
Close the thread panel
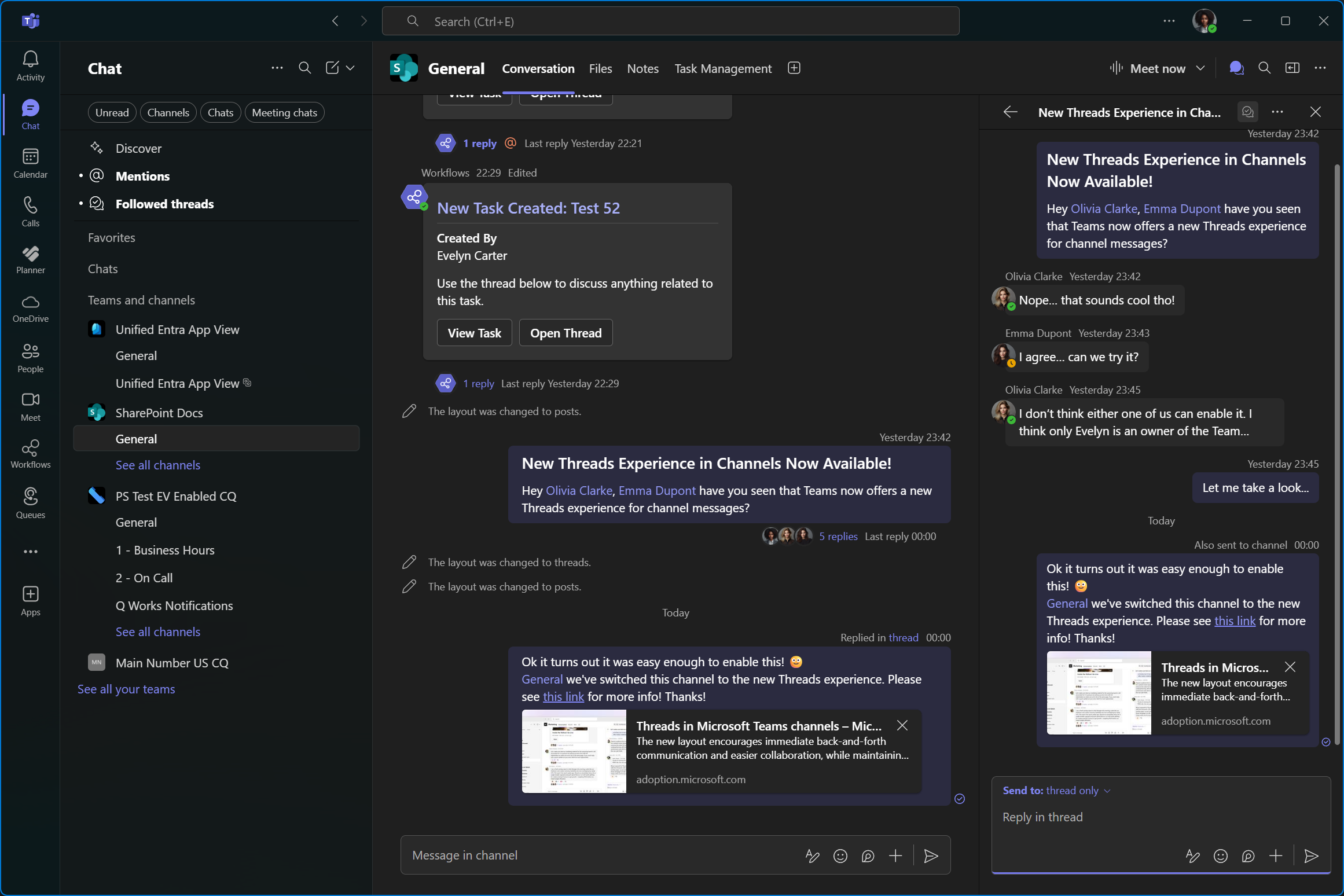pos(1316,112)
